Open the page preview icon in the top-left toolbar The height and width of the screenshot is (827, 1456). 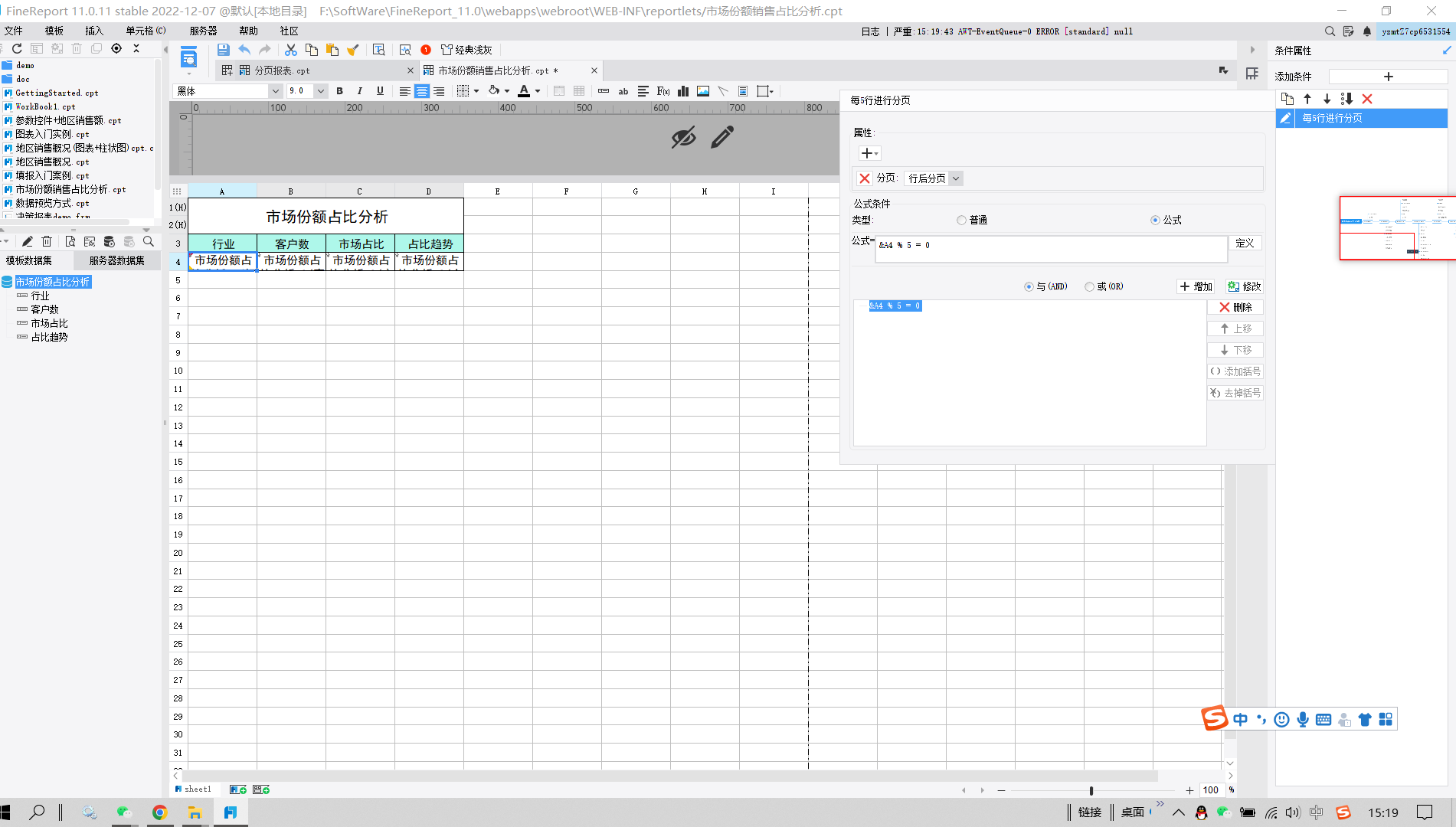click(188, 57)
